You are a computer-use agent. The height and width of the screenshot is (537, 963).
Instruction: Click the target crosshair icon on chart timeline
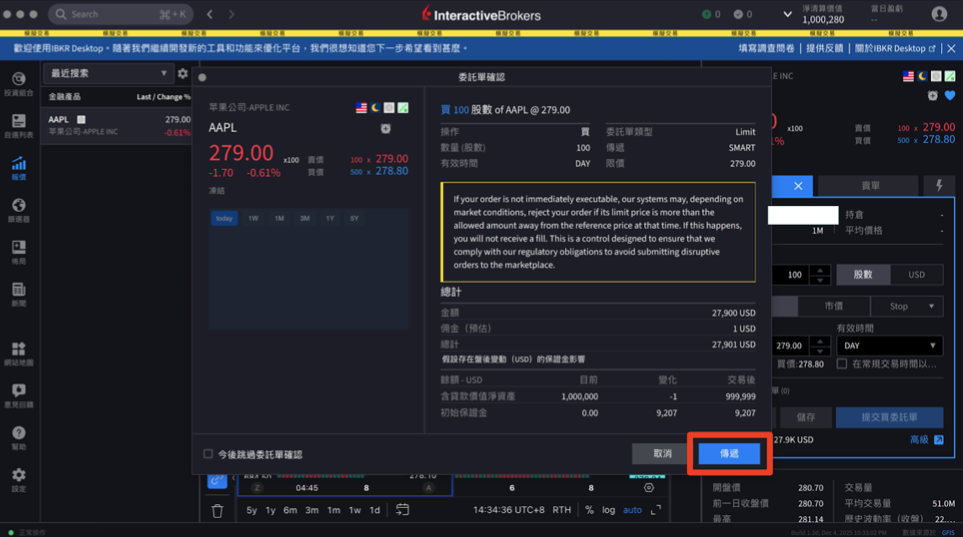click(x=649, y=487)
